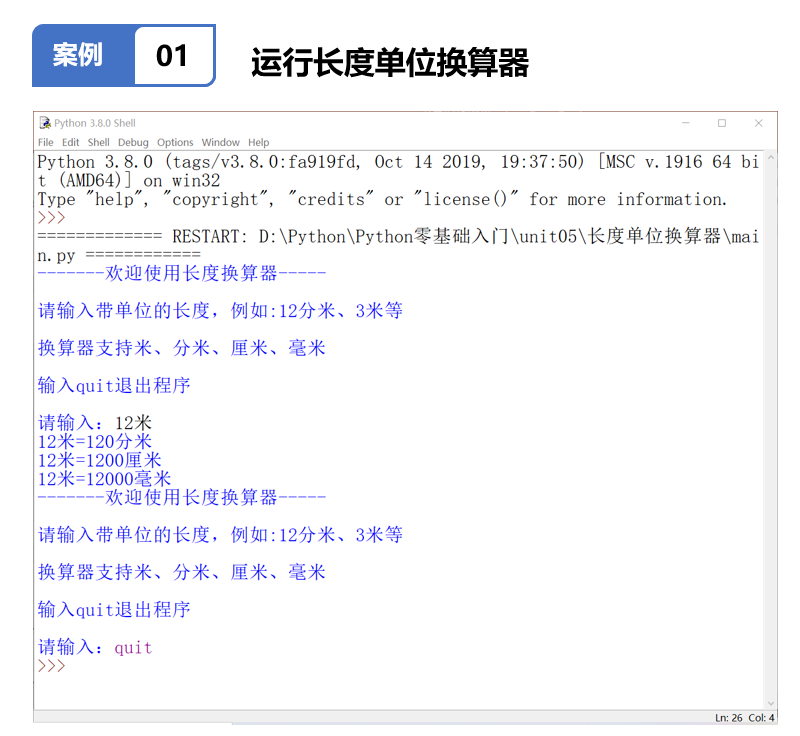The image size is (800, 736).
Task: Open the File menu
Action: [x=45, y=142]
